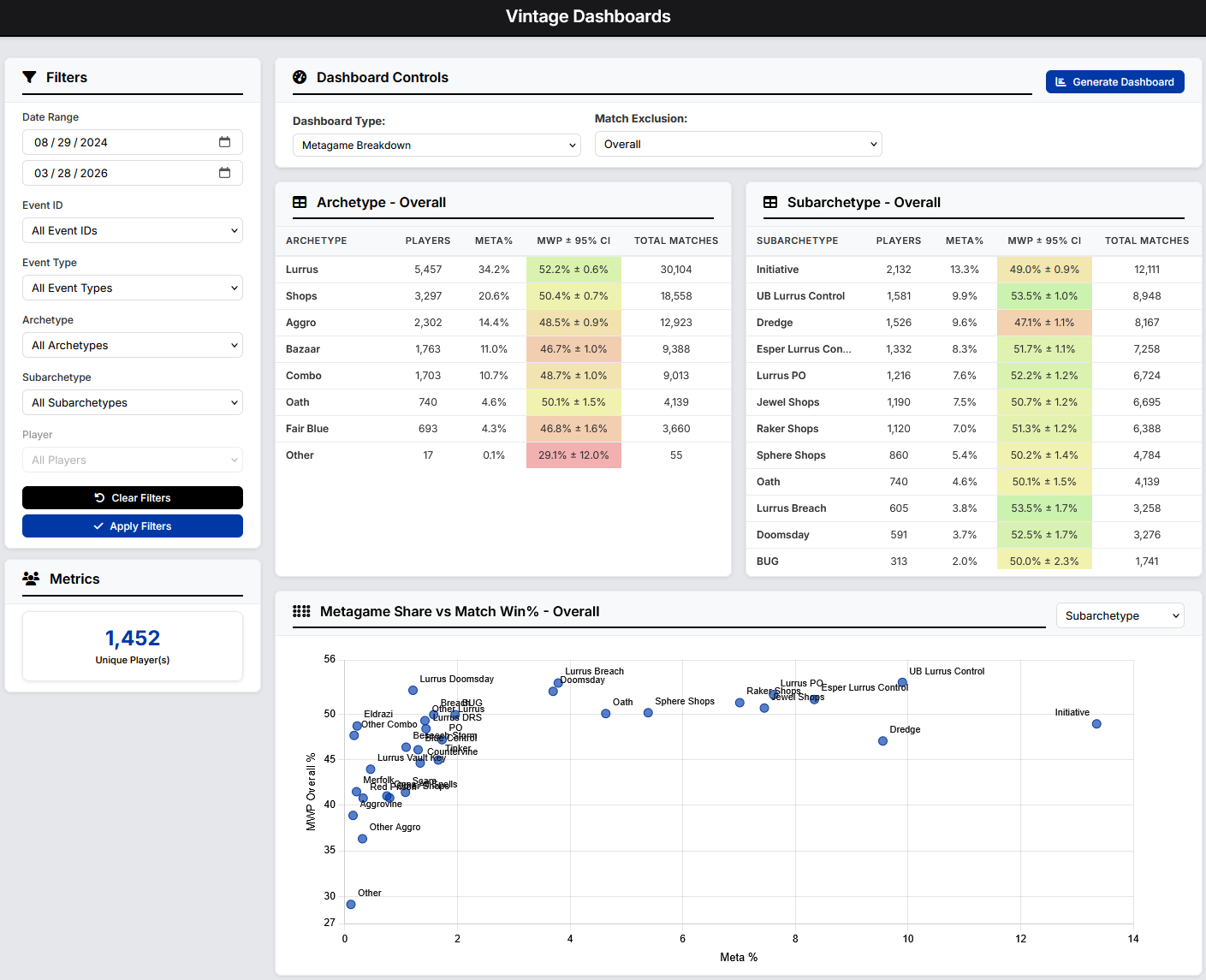
Task: Open the chart's Subarchetype grouping dropdown
Action: pos(1120,615)
